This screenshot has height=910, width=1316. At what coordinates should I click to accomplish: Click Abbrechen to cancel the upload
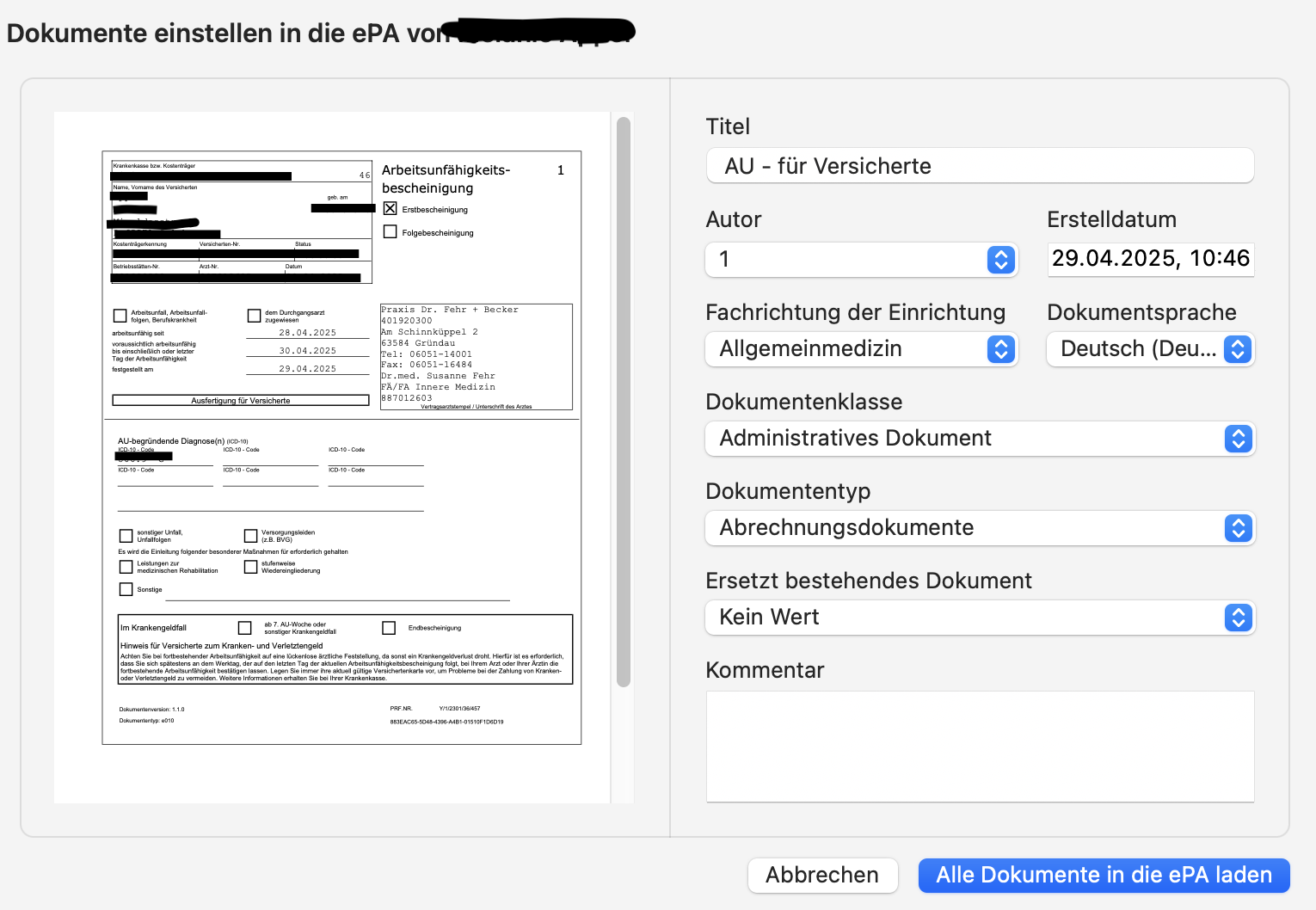822,876
